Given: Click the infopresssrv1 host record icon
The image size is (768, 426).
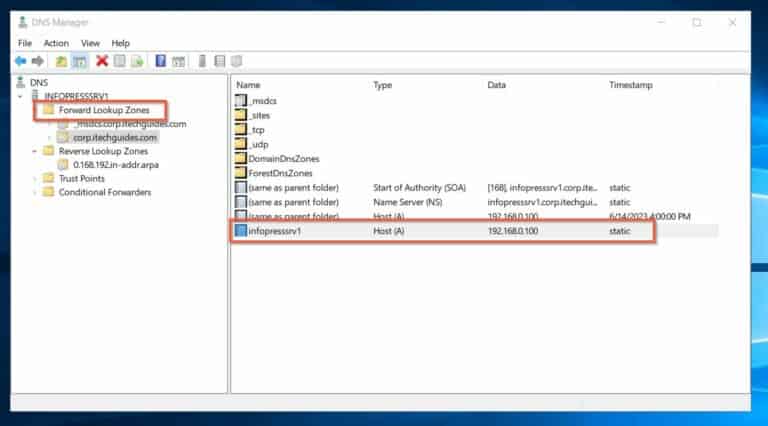Looking at the screenshot, I should point(240,230).
